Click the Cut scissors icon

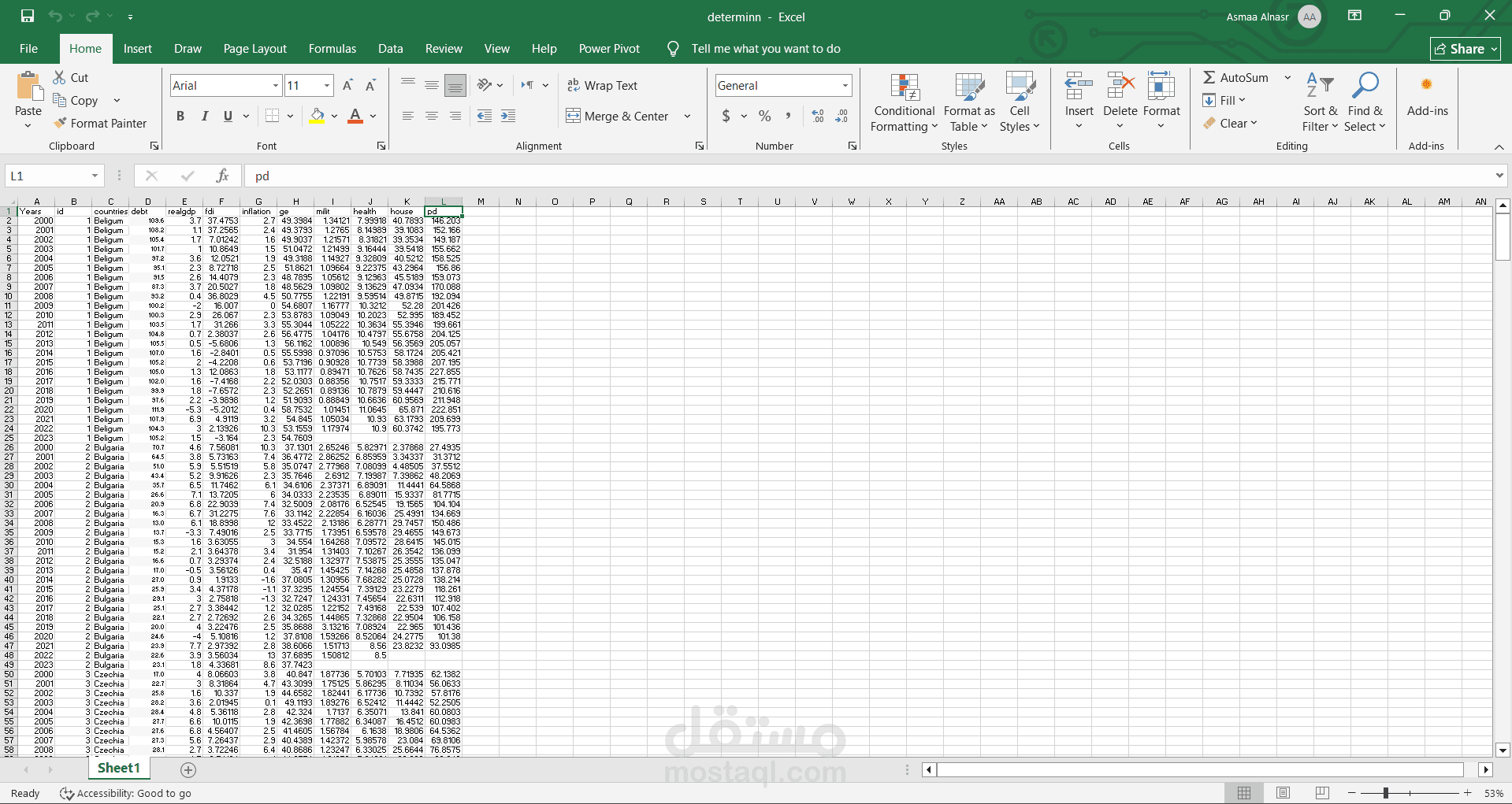tap(60, 77)
